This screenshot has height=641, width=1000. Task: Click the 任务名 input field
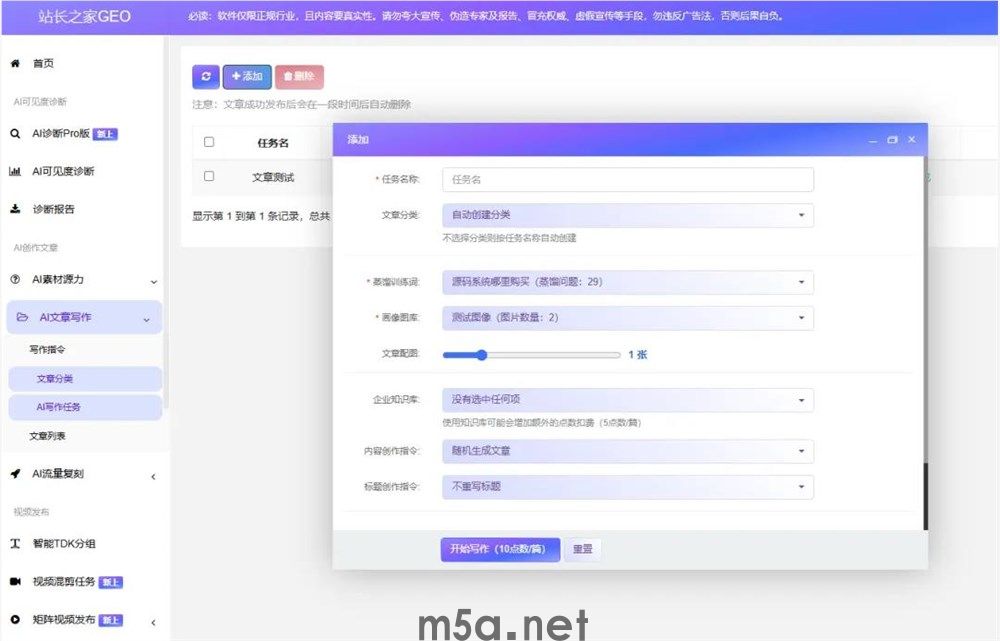[x=628, y=179]
